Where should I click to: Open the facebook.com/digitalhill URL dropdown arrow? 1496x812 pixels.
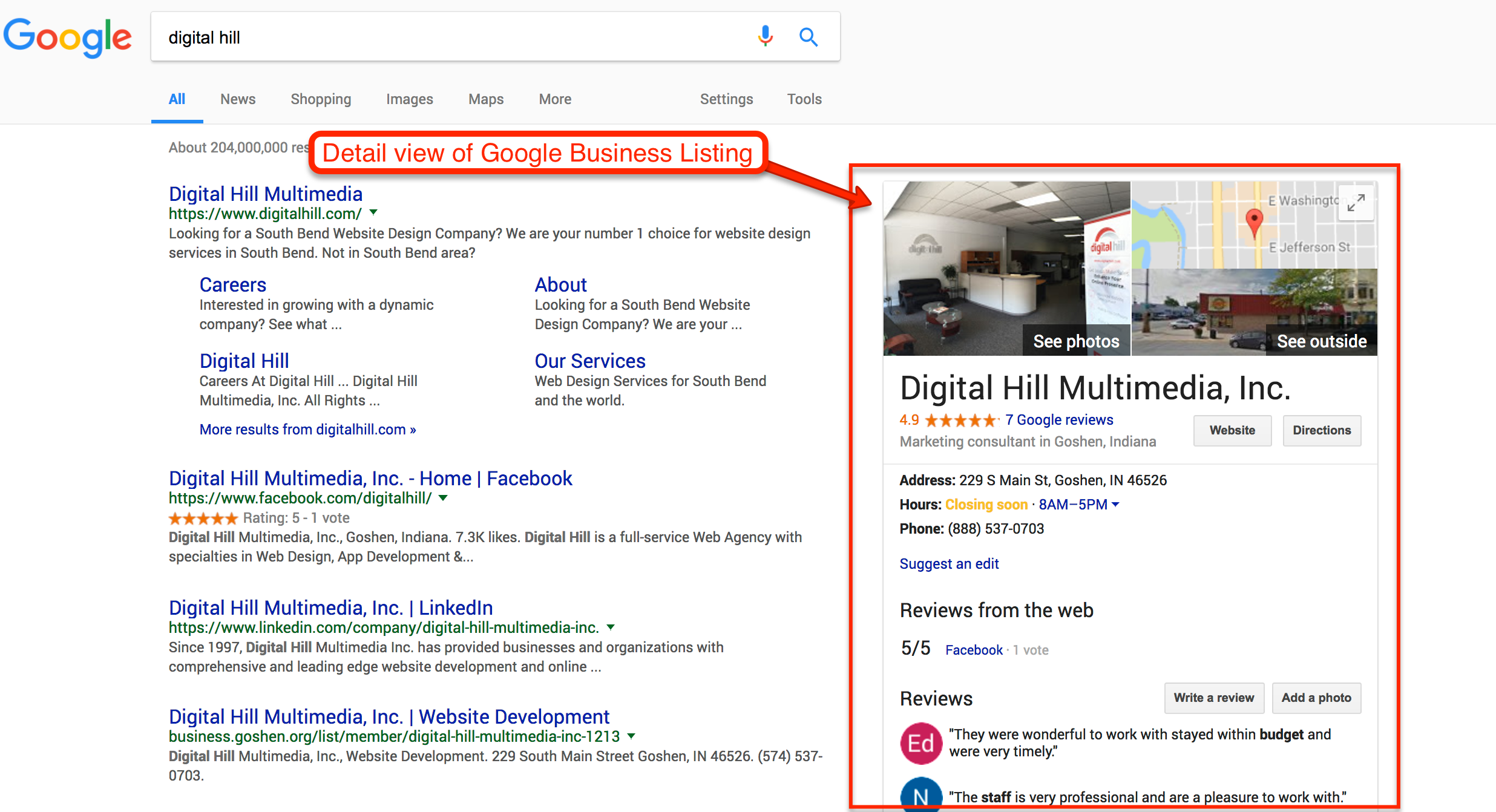443,498
